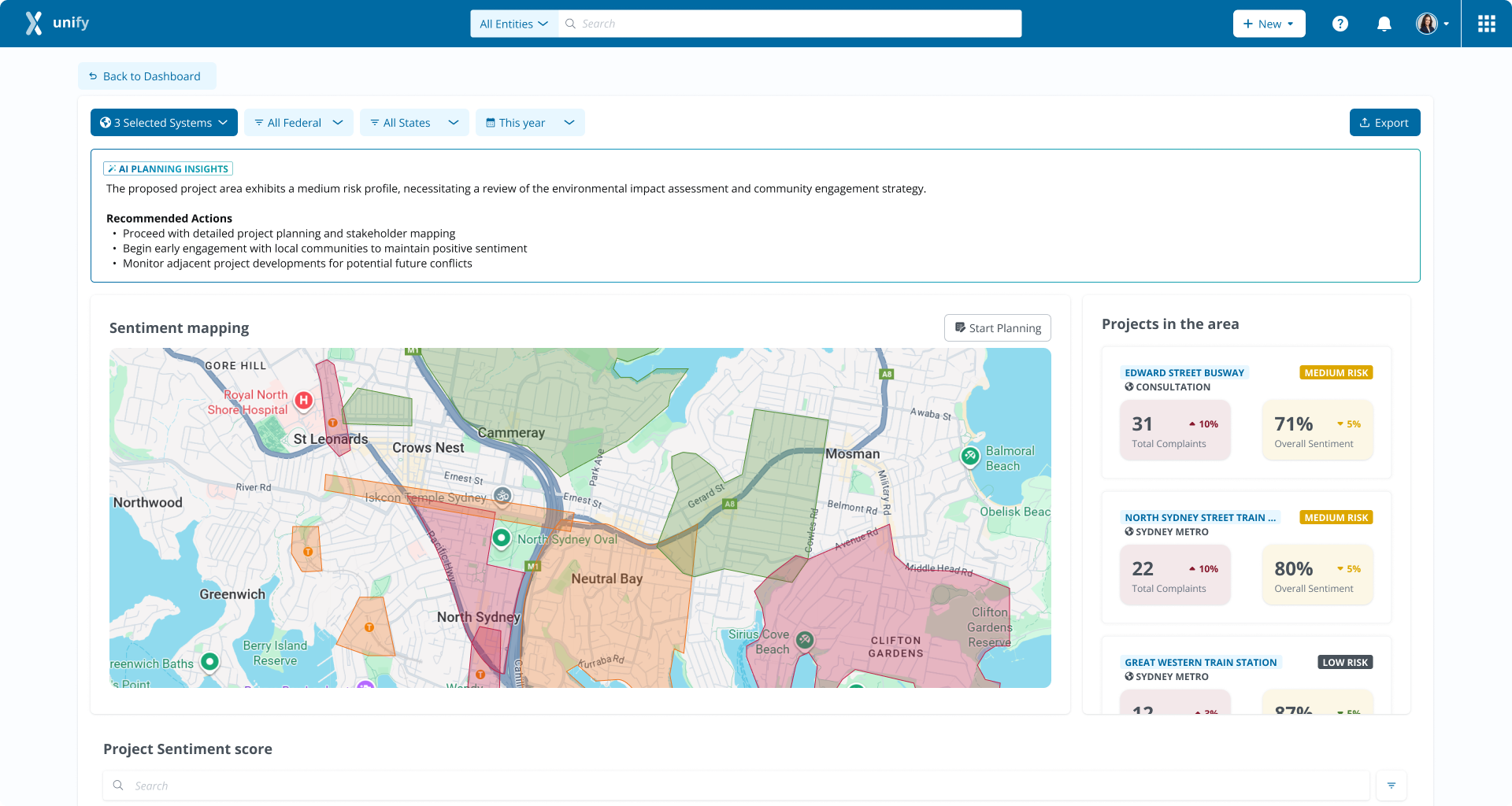Click the 22 Total Complaints card
This screenshot has width=1512, height=806.
tap(1175, 575)
